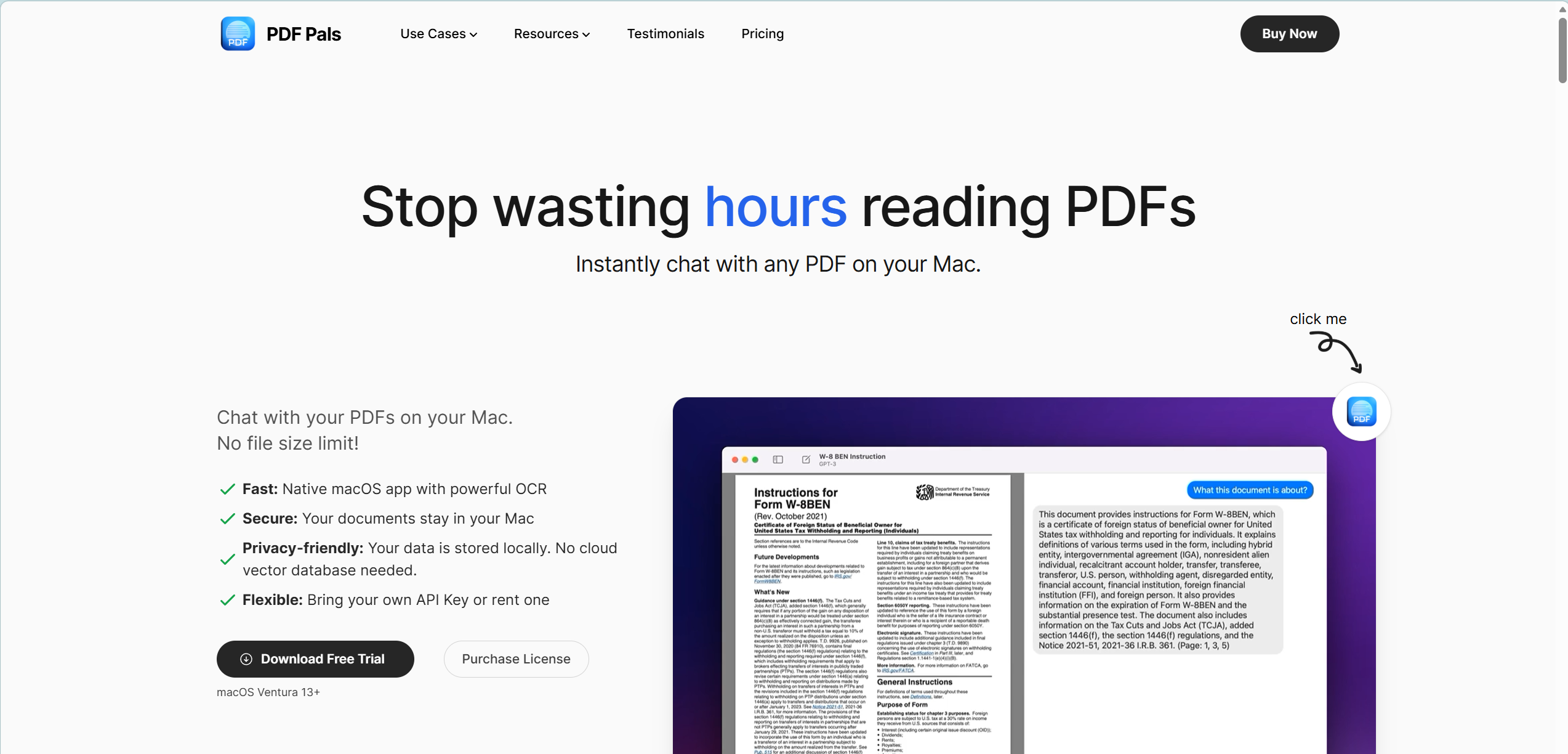Viewport: 1568px width, 754px height.
Task: Click the 'W-8 BEN Instruction' window title
Action: pos(852,456)
